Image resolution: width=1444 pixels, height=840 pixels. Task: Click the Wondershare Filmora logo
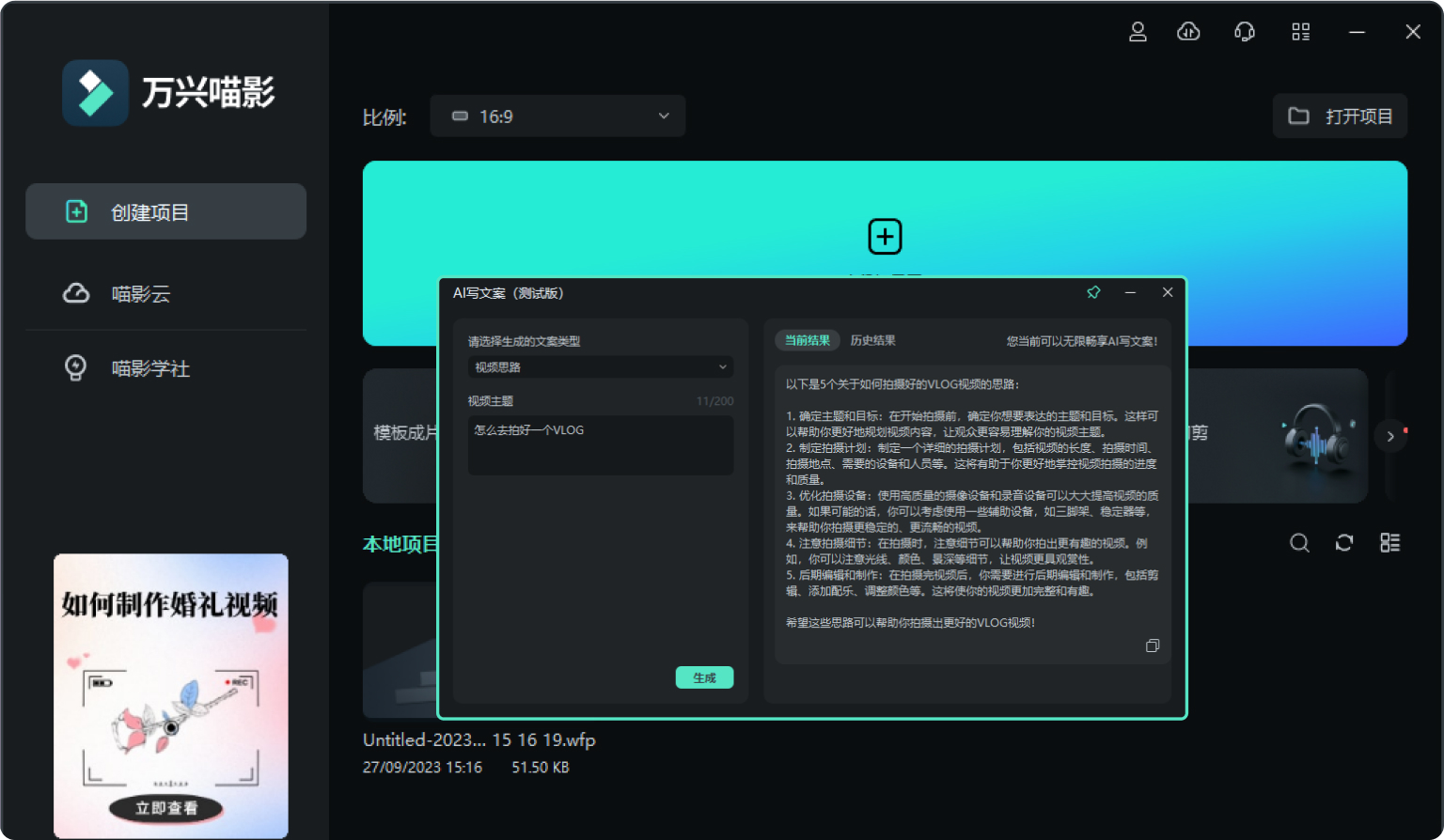click(x=95, y=93)
